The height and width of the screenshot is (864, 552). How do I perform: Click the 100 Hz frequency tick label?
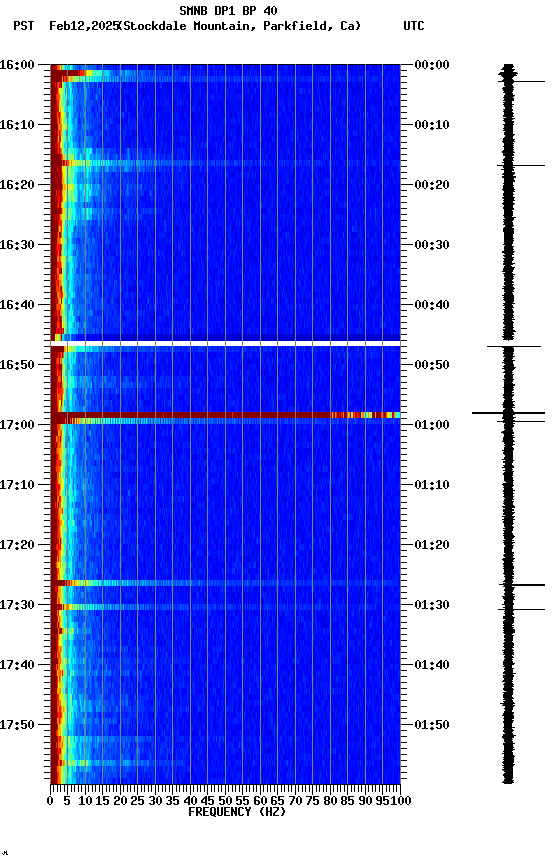click(x=402, y=801)
